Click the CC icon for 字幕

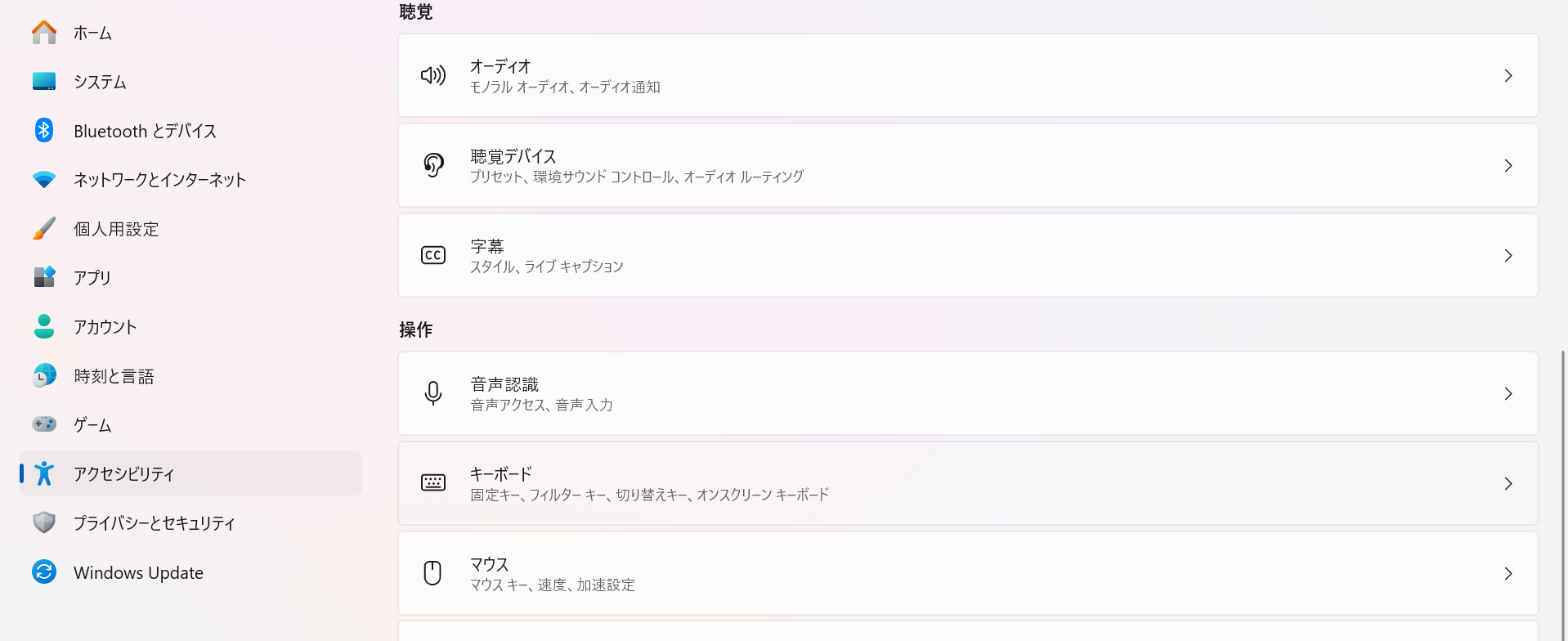(x=433, y=255)
